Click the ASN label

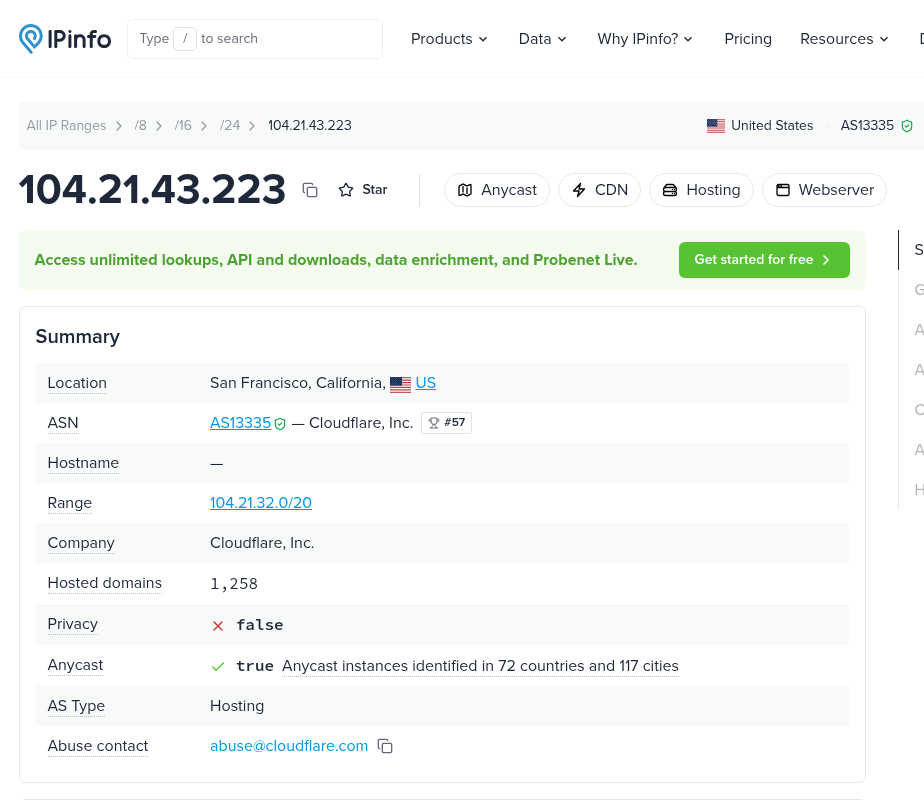(63, 423)
